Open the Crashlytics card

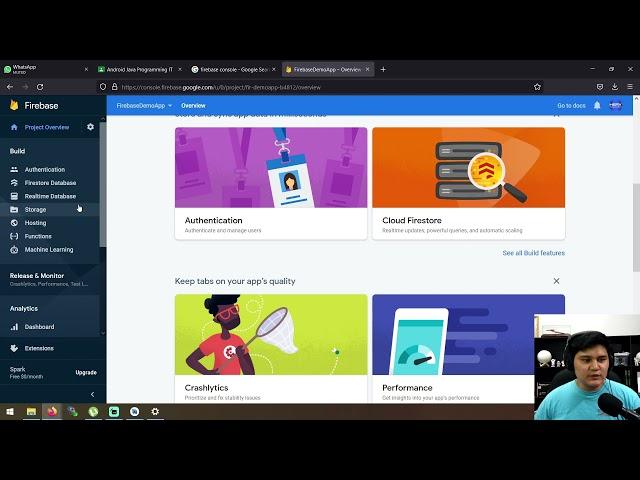(x=271, y=349)
